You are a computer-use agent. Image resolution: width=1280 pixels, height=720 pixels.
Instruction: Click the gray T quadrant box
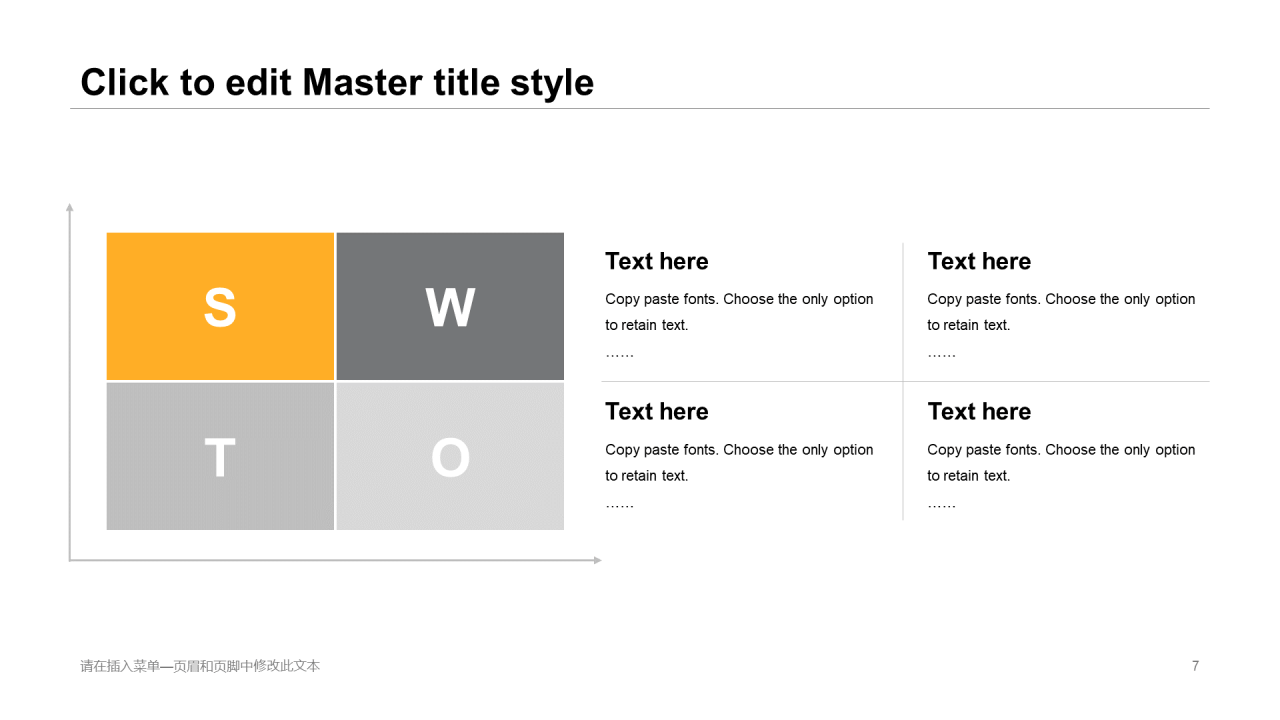[220, 456]
